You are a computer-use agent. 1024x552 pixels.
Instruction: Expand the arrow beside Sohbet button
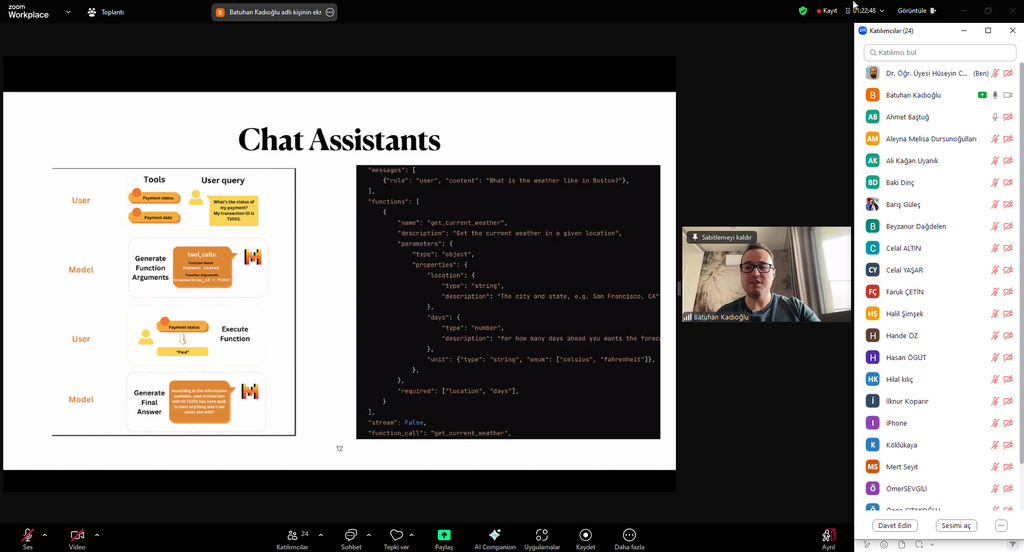click(x=368, y=535)
